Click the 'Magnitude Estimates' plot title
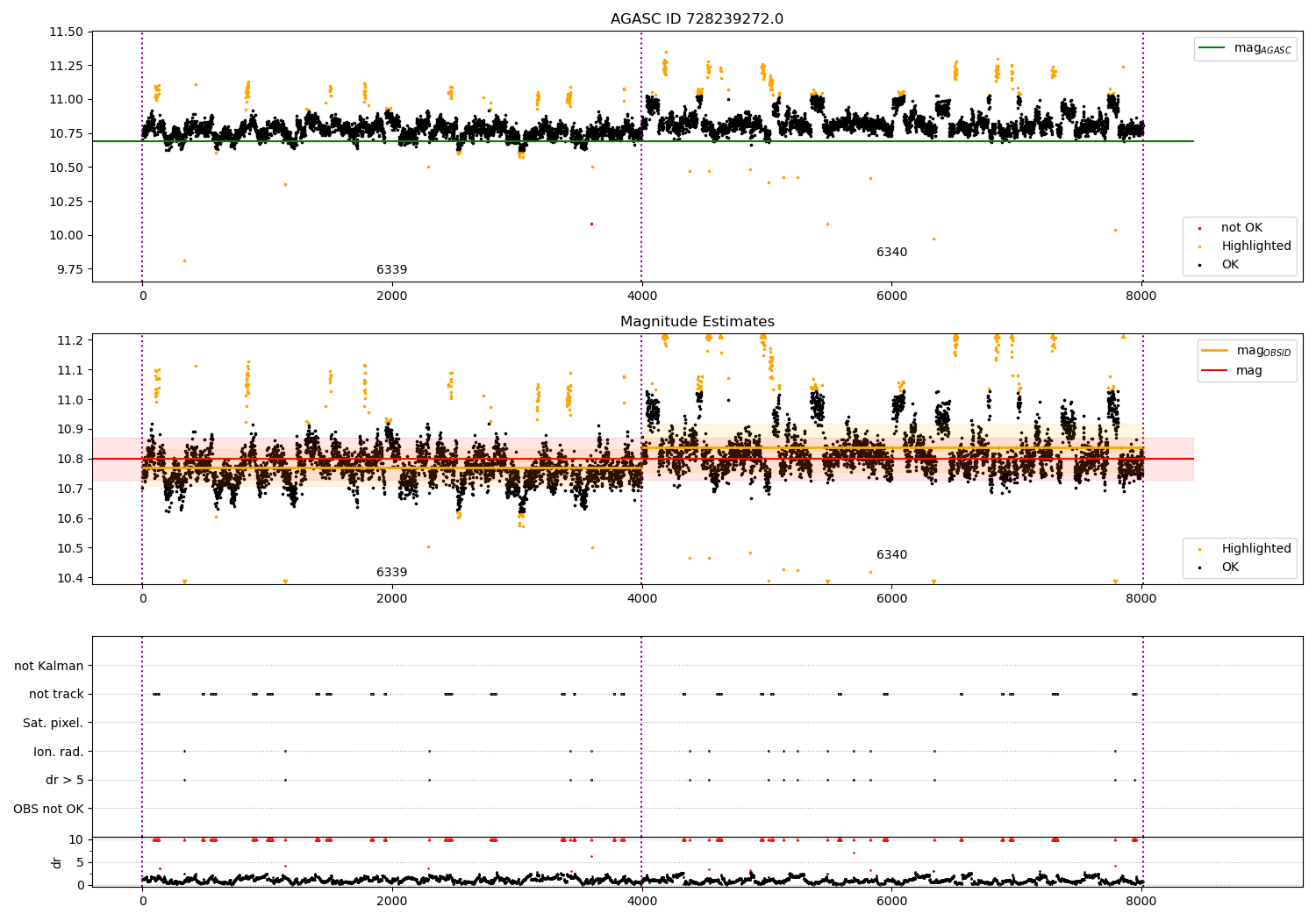 click(697, 322)
